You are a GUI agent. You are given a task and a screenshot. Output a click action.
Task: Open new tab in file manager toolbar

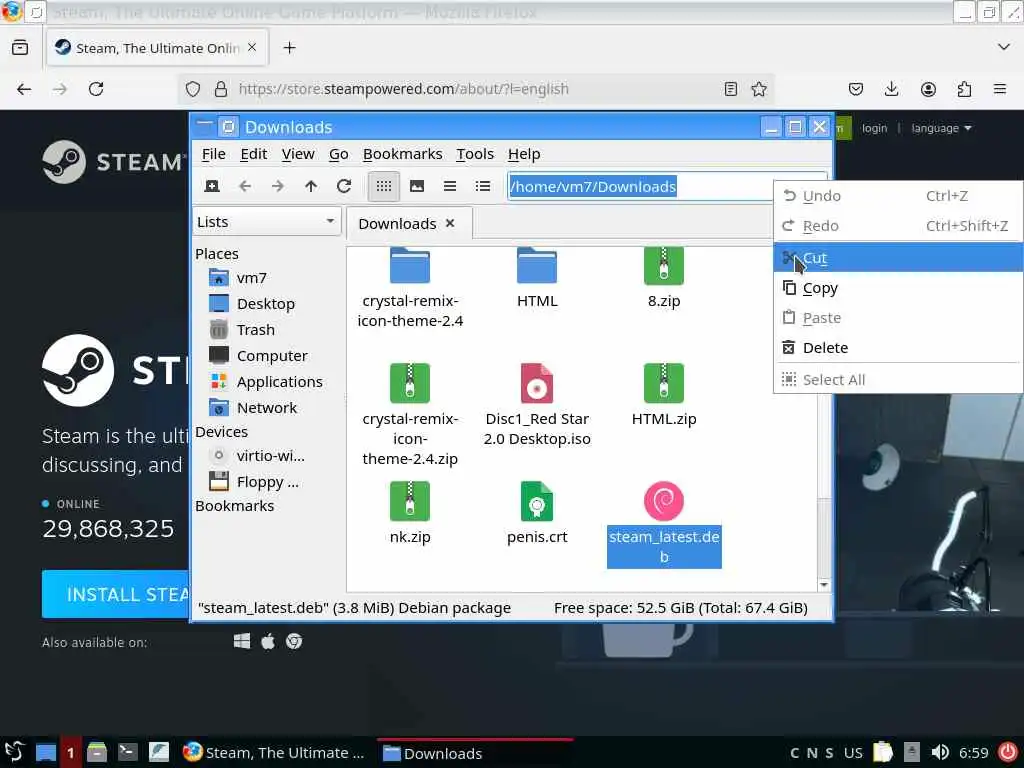point(212,186)
